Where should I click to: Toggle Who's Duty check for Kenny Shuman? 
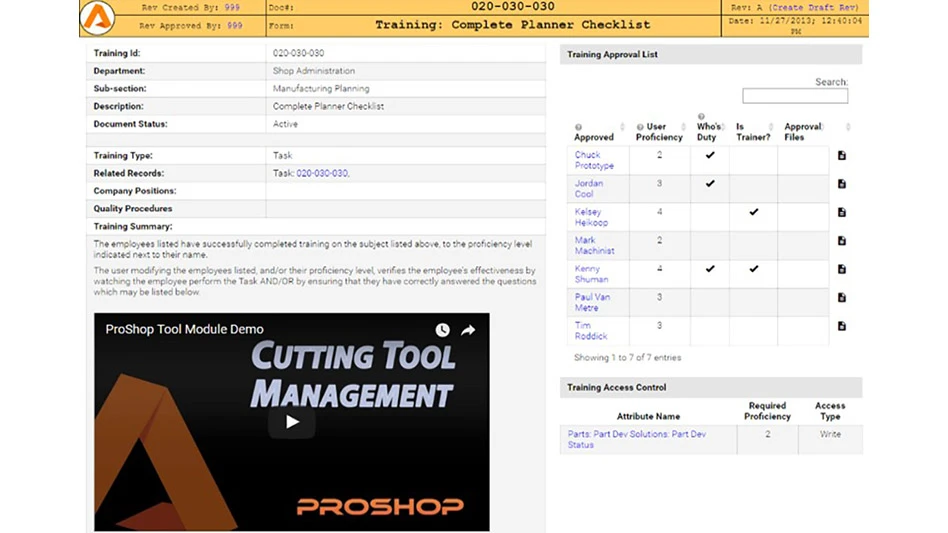point(710,268)
